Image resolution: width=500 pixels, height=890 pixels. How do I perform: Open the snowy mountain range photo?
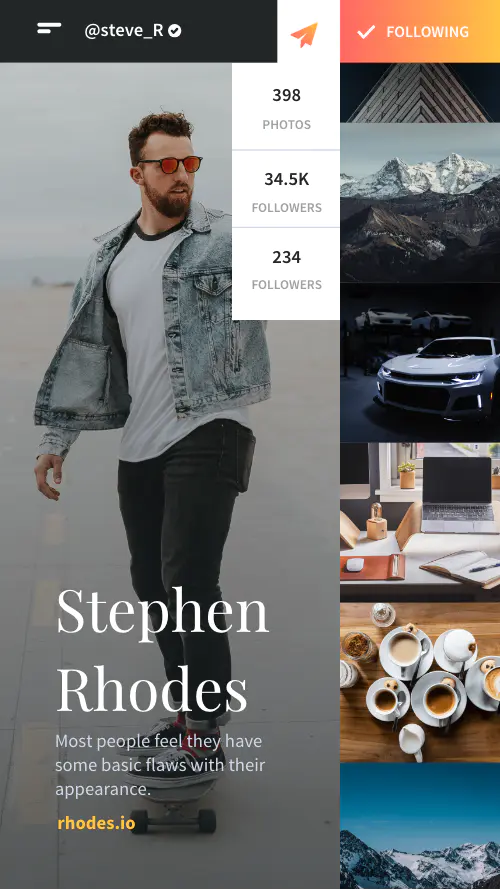pos(420,203)
